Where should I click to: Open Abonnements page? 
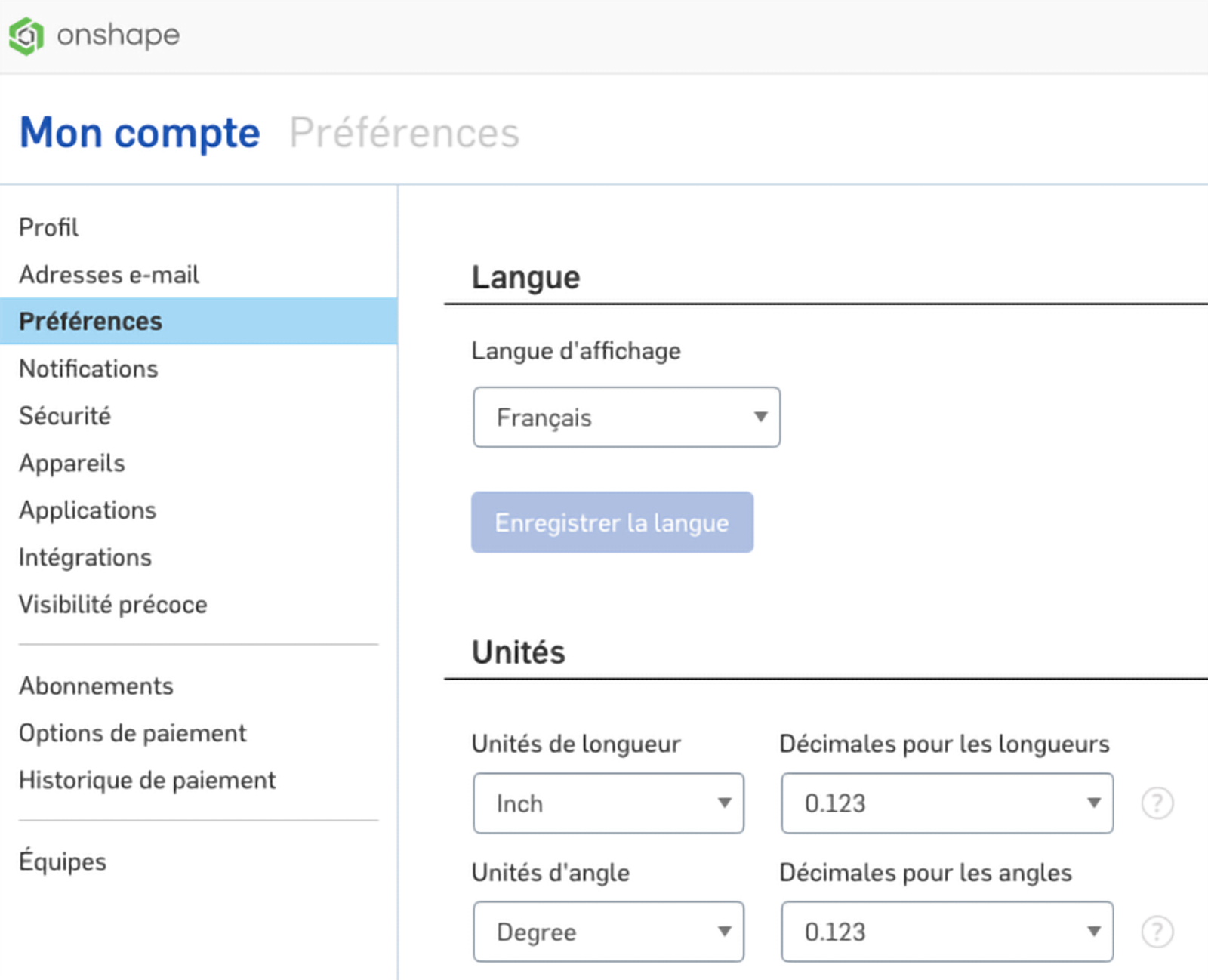coord(97,686)
